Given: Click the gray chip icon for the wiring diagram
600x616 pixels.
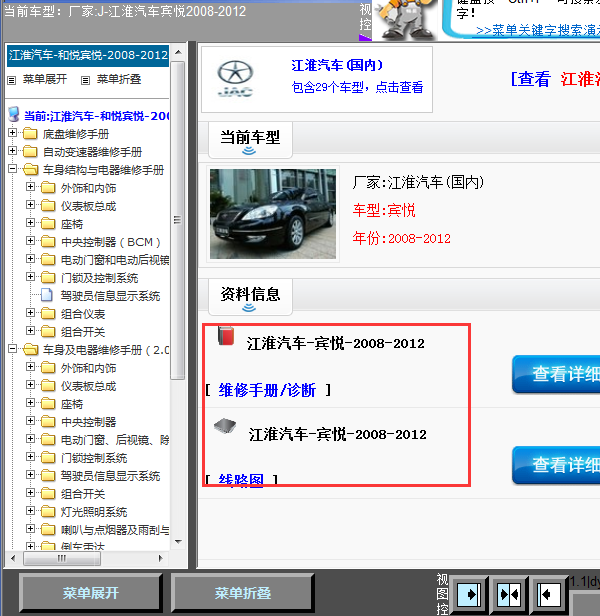Looking at the screenshot, I should pyautogui.click(x=225, y=426).
